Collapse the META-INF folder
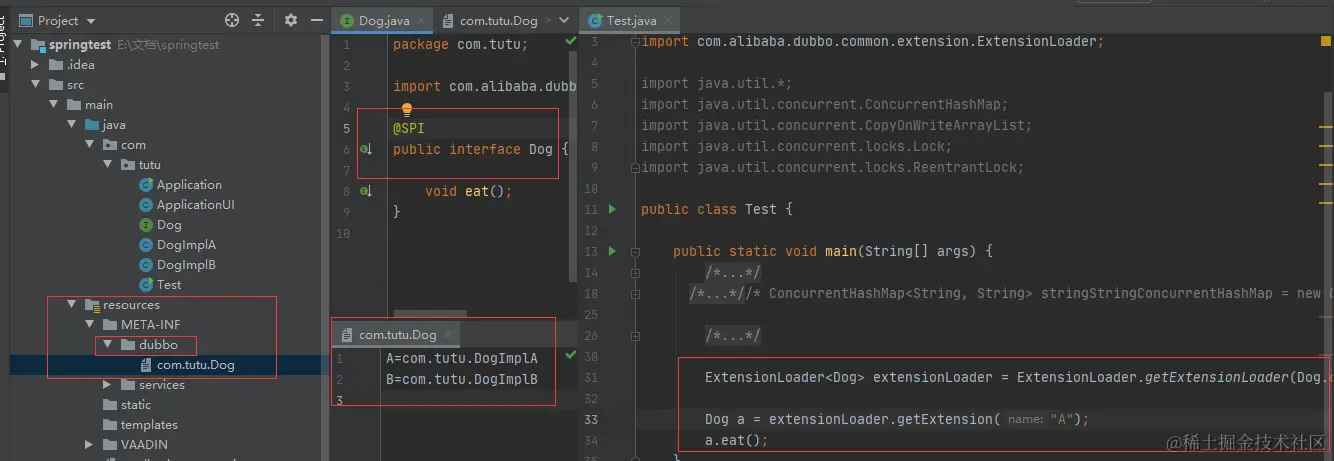Image resolution: width=1334 pixels, height=461 pixels. click(x=91, y=325)
